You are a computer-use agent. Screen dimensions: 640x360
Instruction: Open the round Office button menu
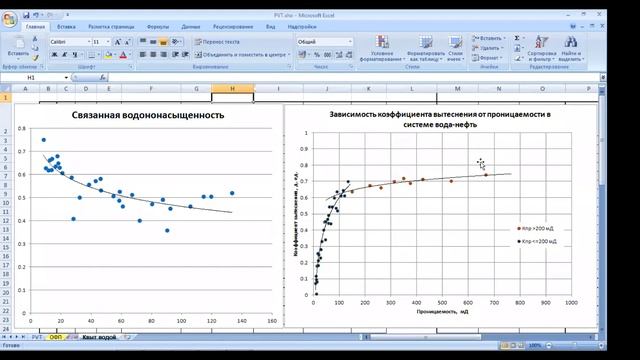tap(9, 19)
